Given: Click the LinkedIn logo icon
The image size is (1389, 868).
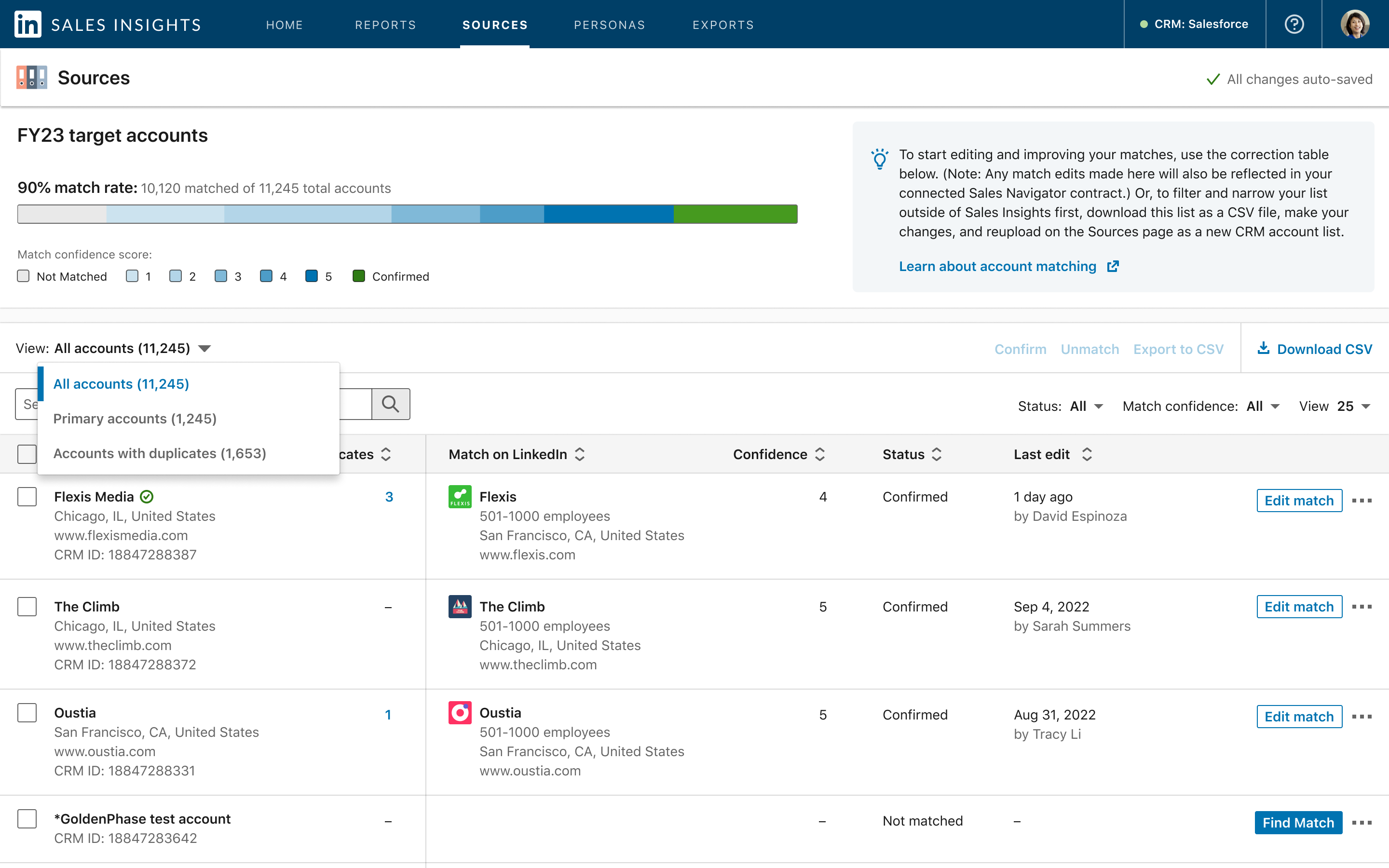Looking at the screenshot, I should [27, 24].
